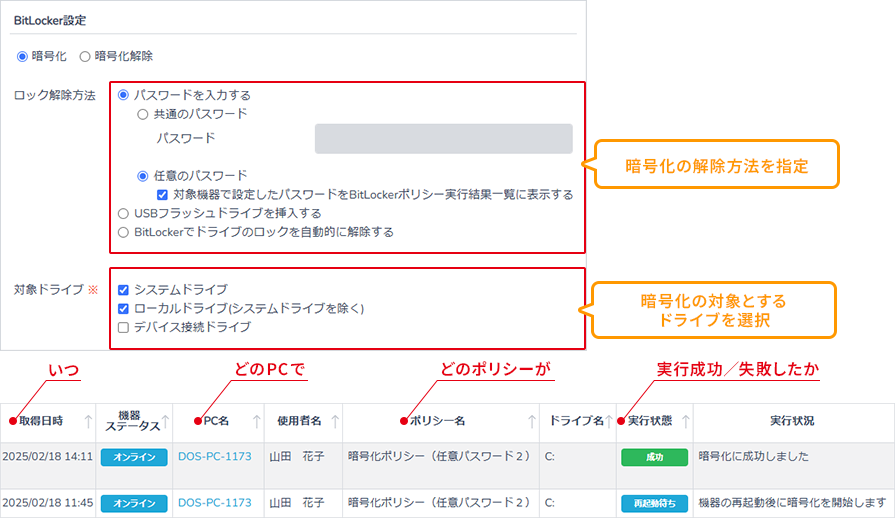This screenshot has height=518, width=895.
Task: Click the 使用者名 column header label
Action: point(299,421)
